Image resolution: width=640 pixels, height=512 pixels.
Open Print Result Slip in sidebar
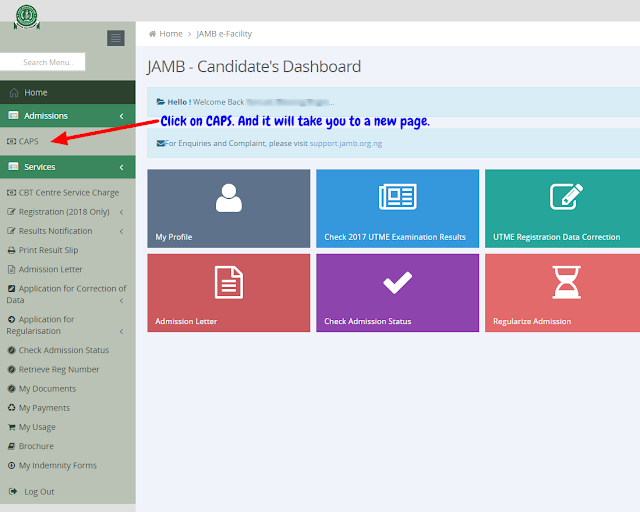pyautogui.click(x=48, y=250)
